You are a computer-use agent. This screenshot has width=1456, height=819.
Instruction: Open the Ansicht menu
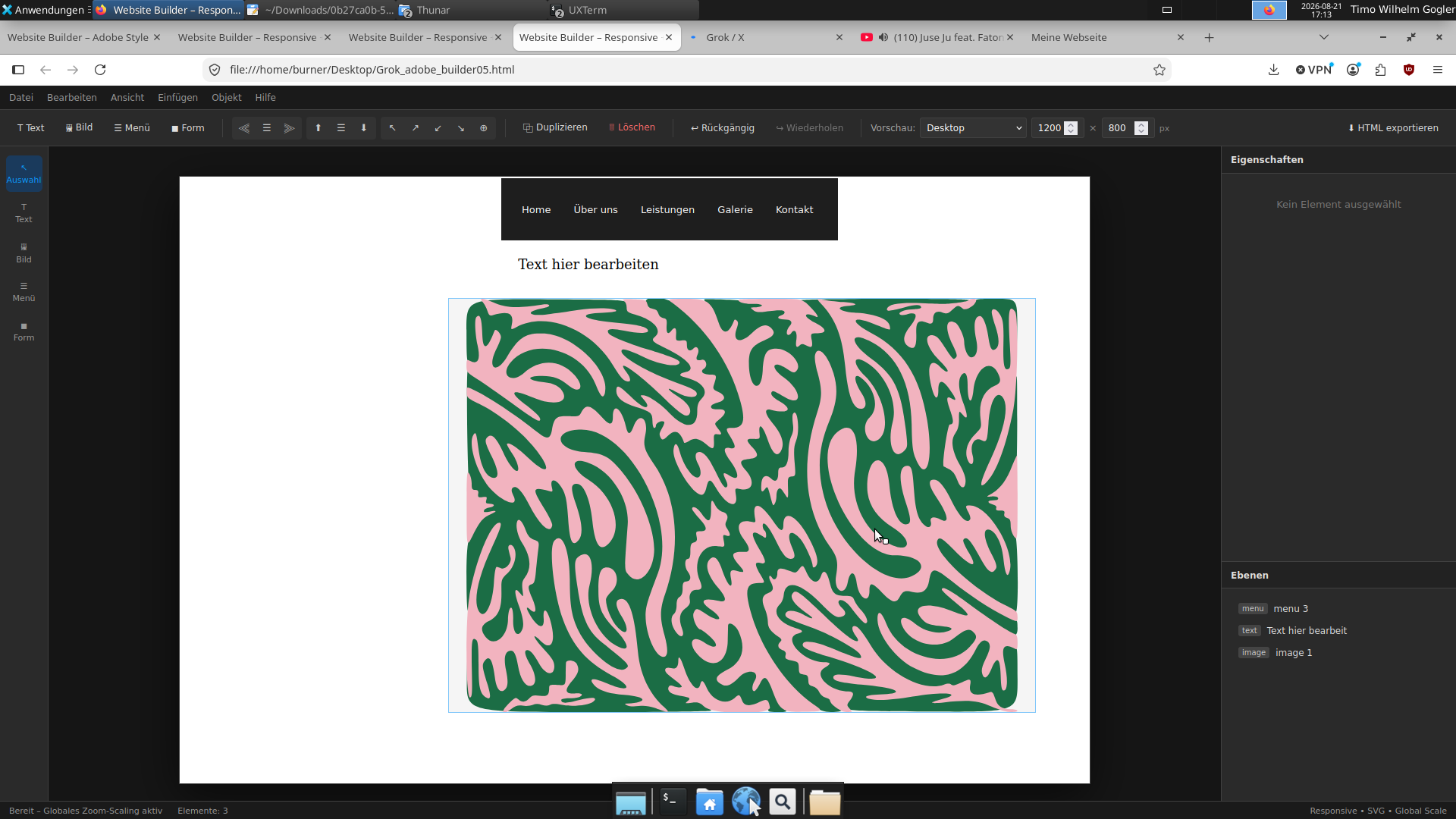click(127, 98)
